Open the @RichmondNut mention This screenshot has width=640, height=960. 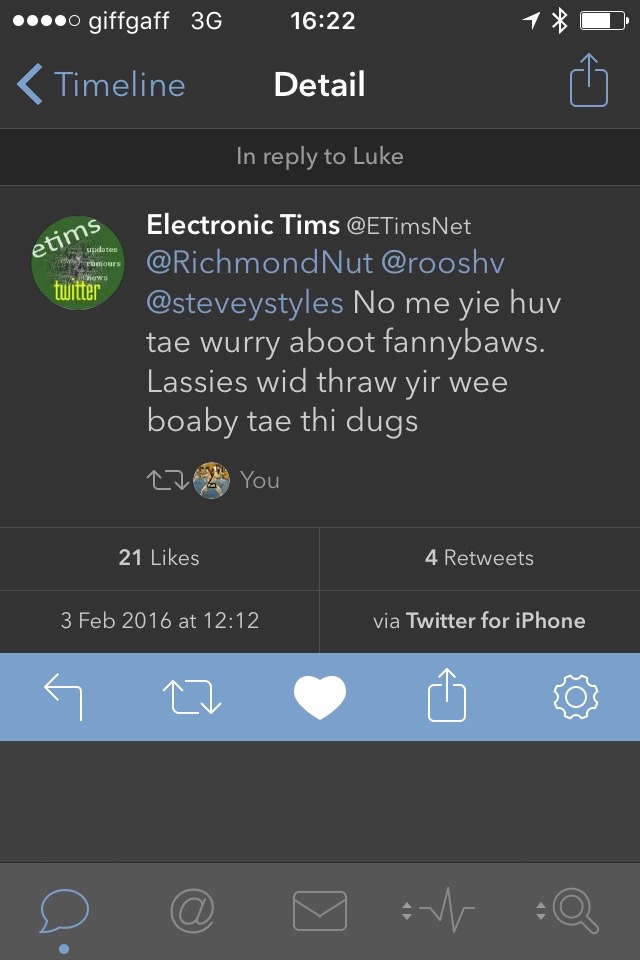(x=261, y=263)
